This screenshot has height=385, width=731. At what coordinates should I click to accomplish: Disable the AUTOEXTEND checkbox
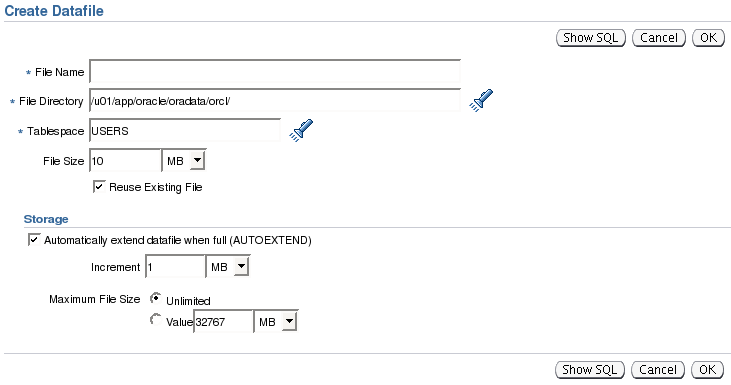(34, 240)
